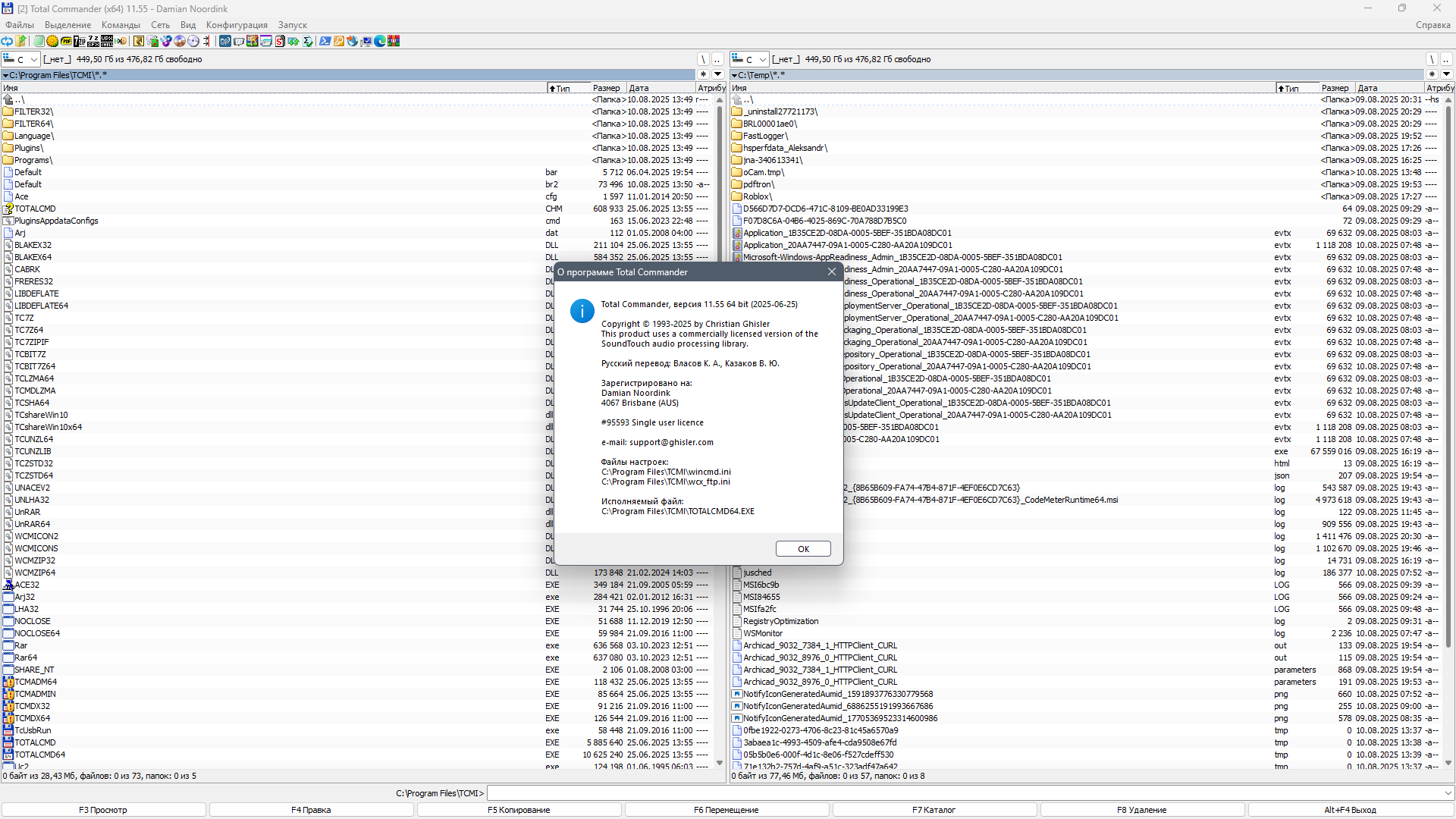Image resolution: width=1456 pixels, height=819 pixels.
Task: Open the Команды menu
Action: pos(121,25)
